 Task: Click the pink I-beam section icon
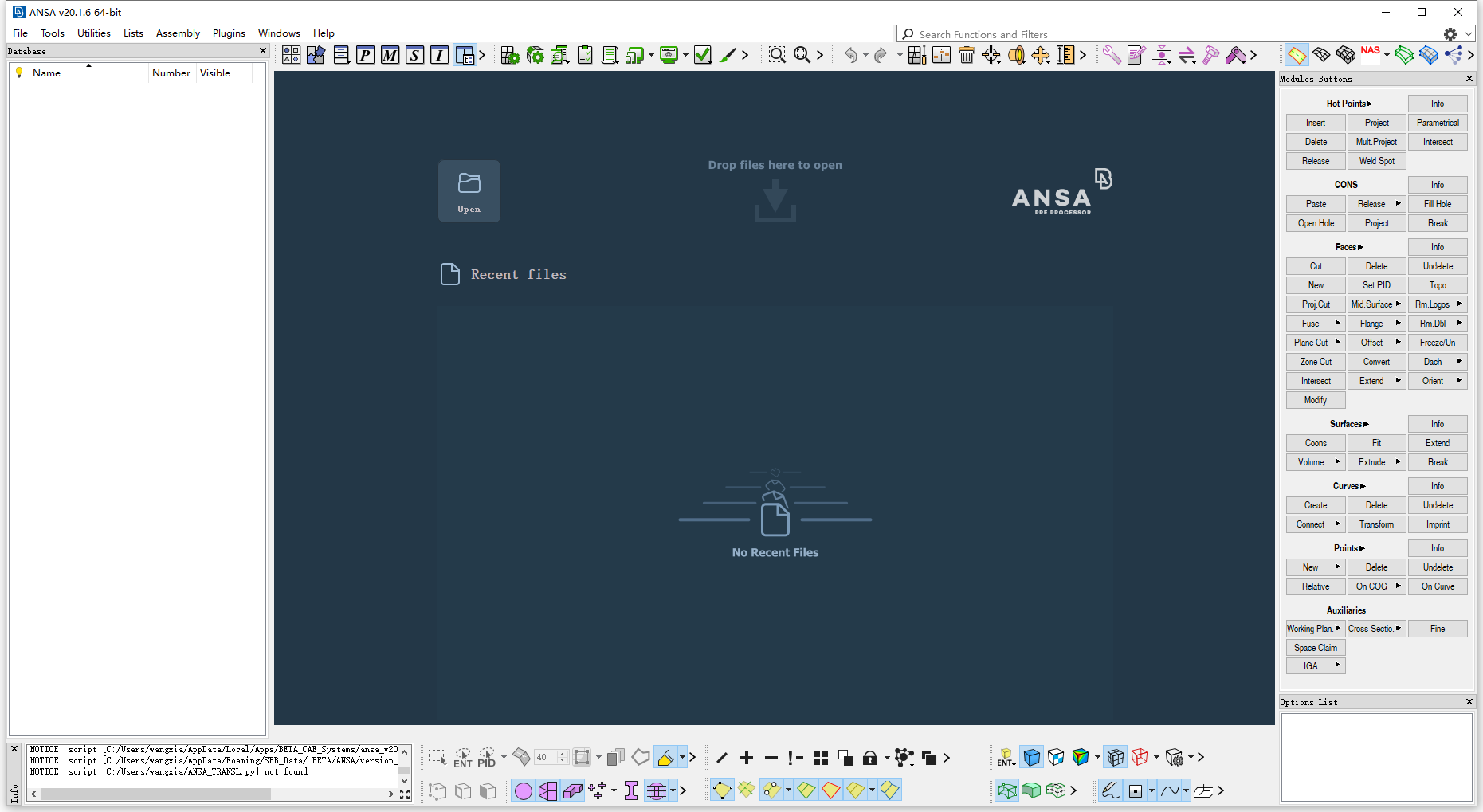(x=631, y=790)
